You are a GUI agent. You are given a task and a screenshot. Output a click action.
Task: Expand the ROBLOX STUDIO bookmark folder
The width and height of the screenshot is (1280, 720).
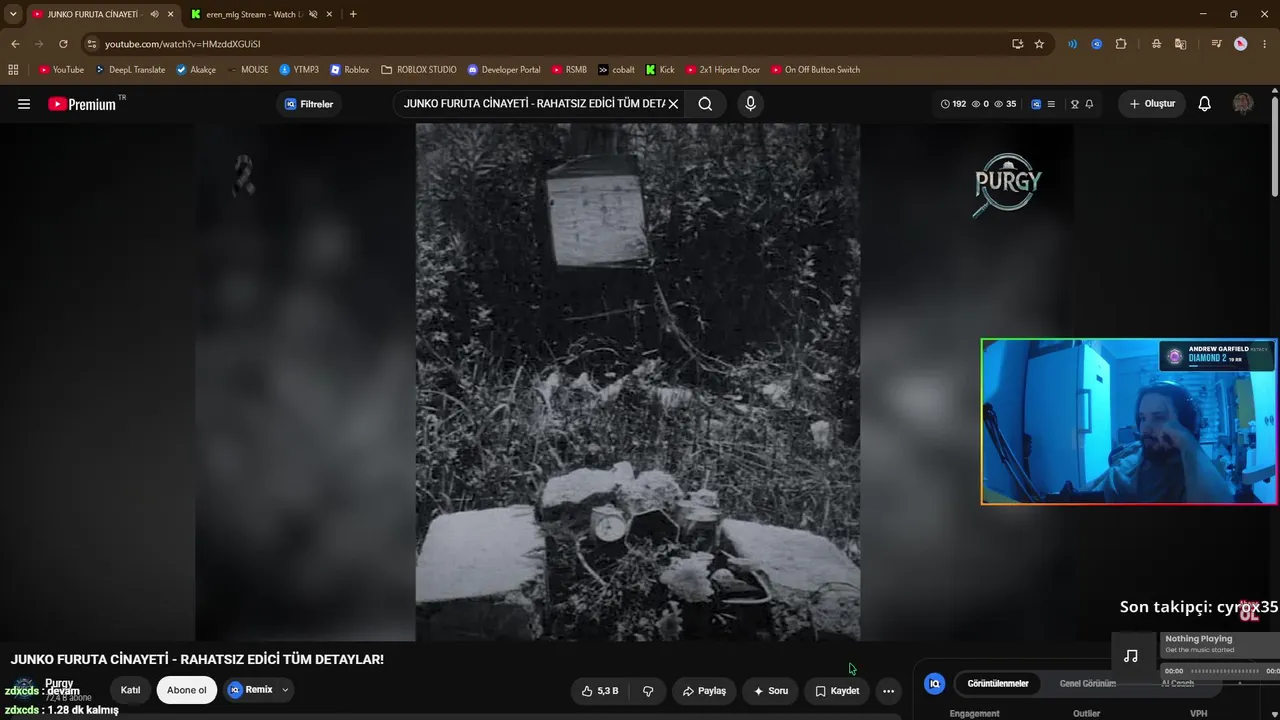click(419, 70)
